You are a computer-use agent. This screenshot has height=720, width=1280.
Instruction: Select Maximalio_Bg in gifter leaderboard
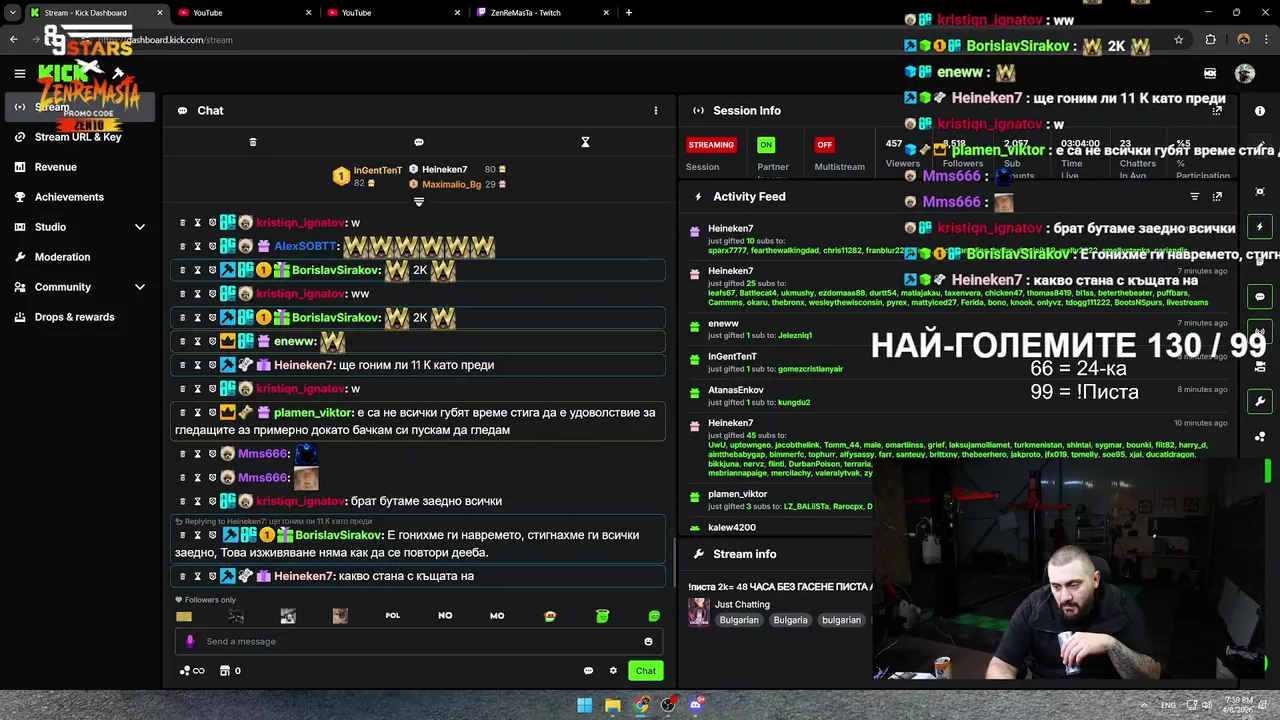(x=451, y=184)
